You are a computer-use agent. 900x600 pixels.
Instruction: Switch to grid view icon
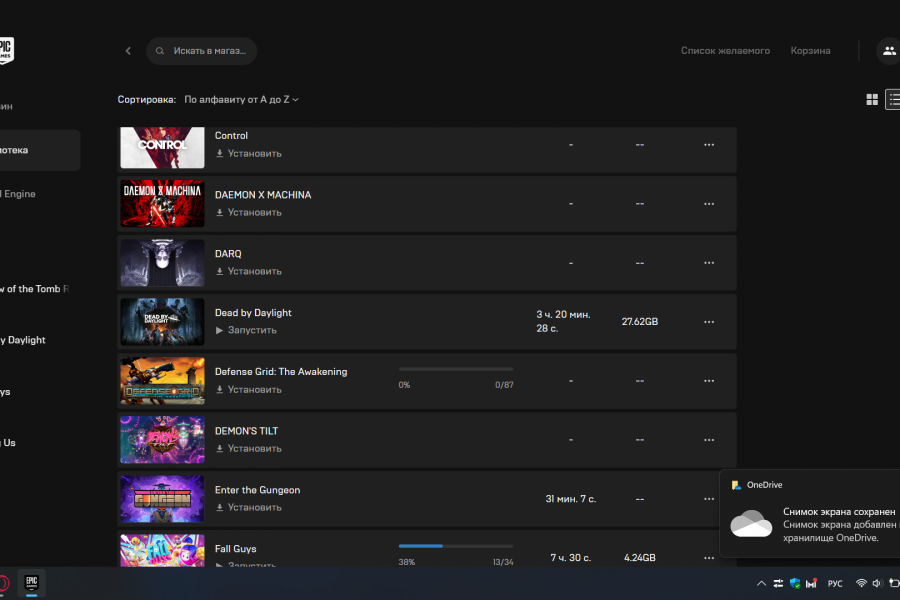point(872,99)
